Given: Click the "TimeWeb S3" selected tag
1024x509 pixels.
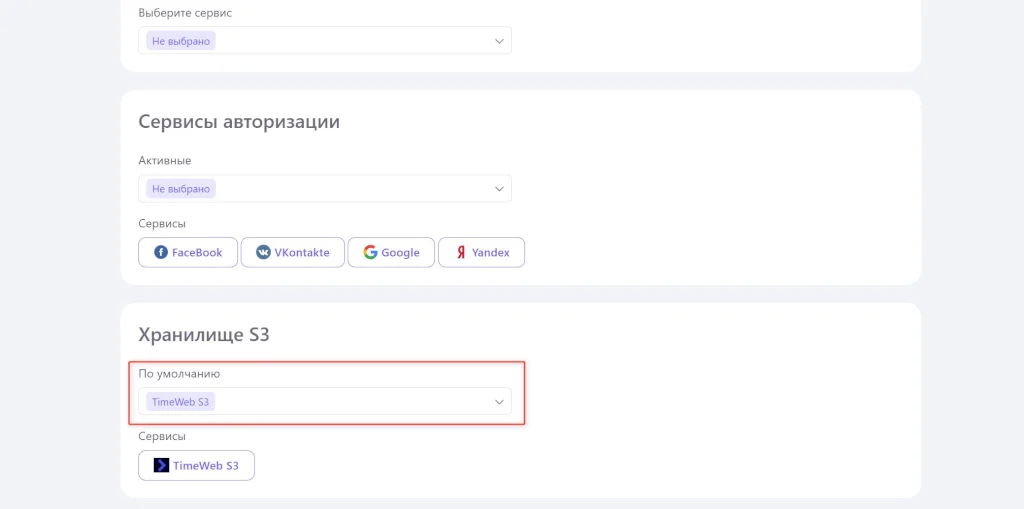Looking at the screenshot, I should (181, 402).
